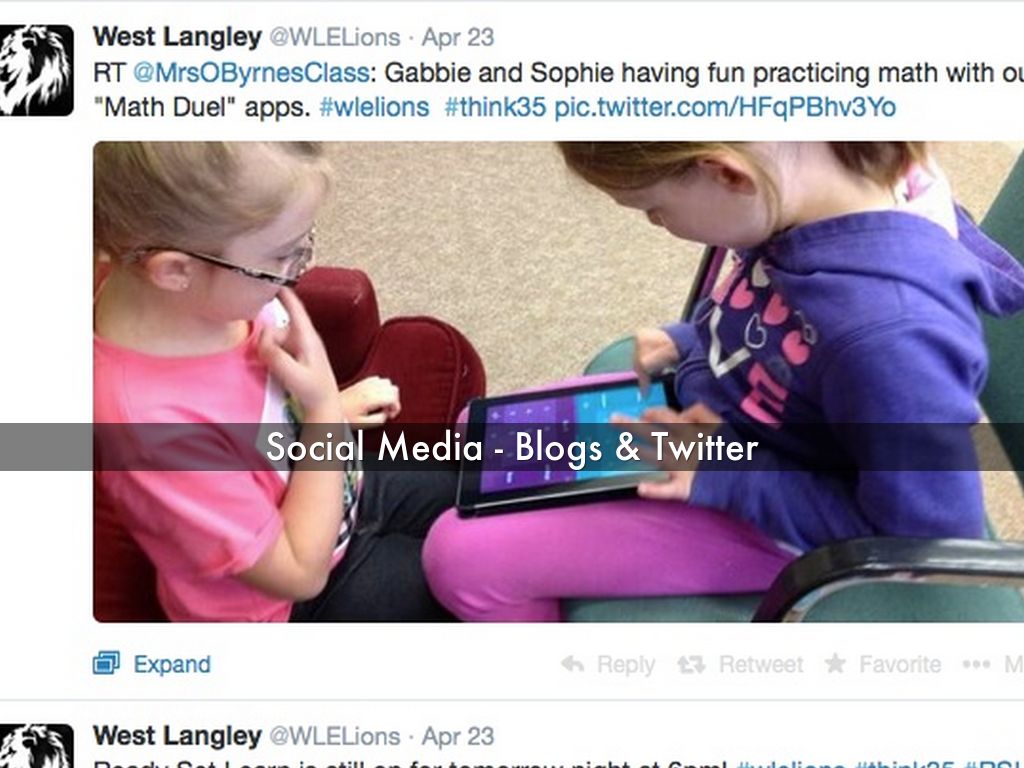Click the Reply arrow icon

pyautogui.click(x=573, y=664)
